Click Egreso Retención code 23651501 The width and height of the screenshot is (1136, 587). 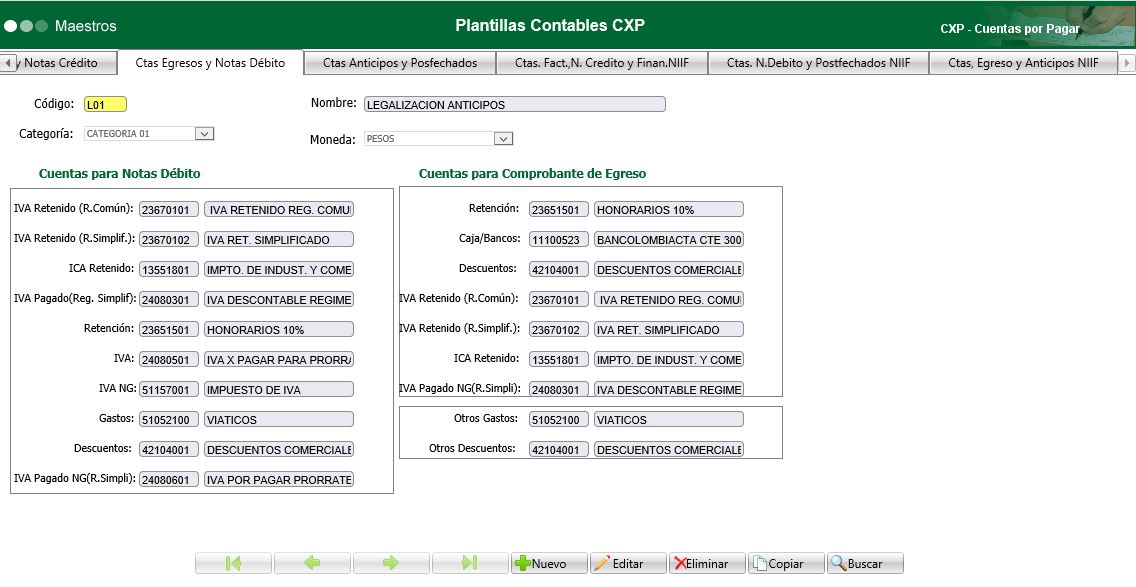click(559, 209)
